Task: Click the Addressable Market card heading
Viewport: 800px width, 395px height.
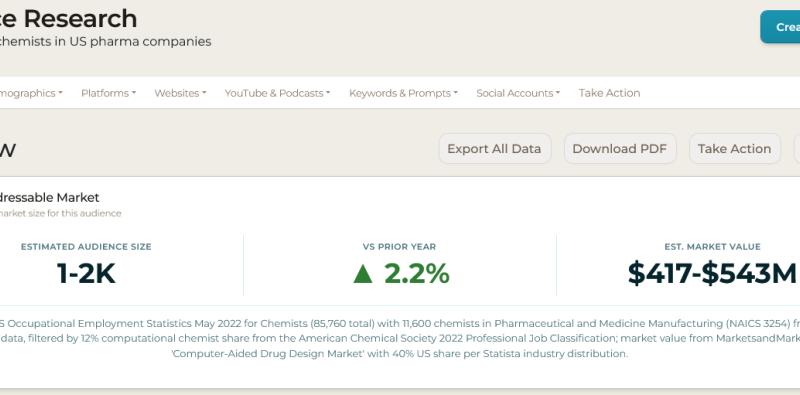Action: (49, 197)
